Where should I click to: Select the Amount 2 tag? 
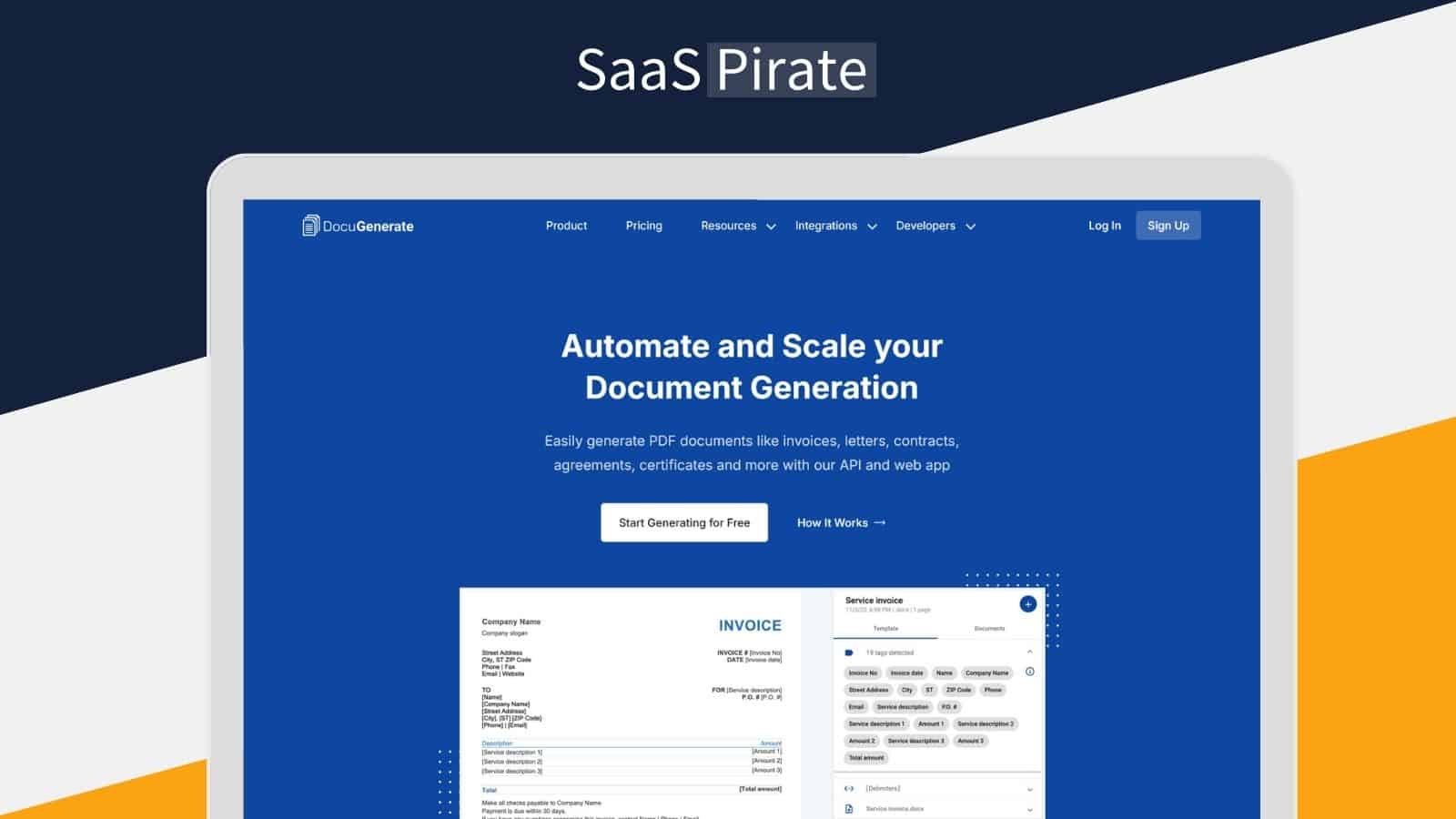862,741
